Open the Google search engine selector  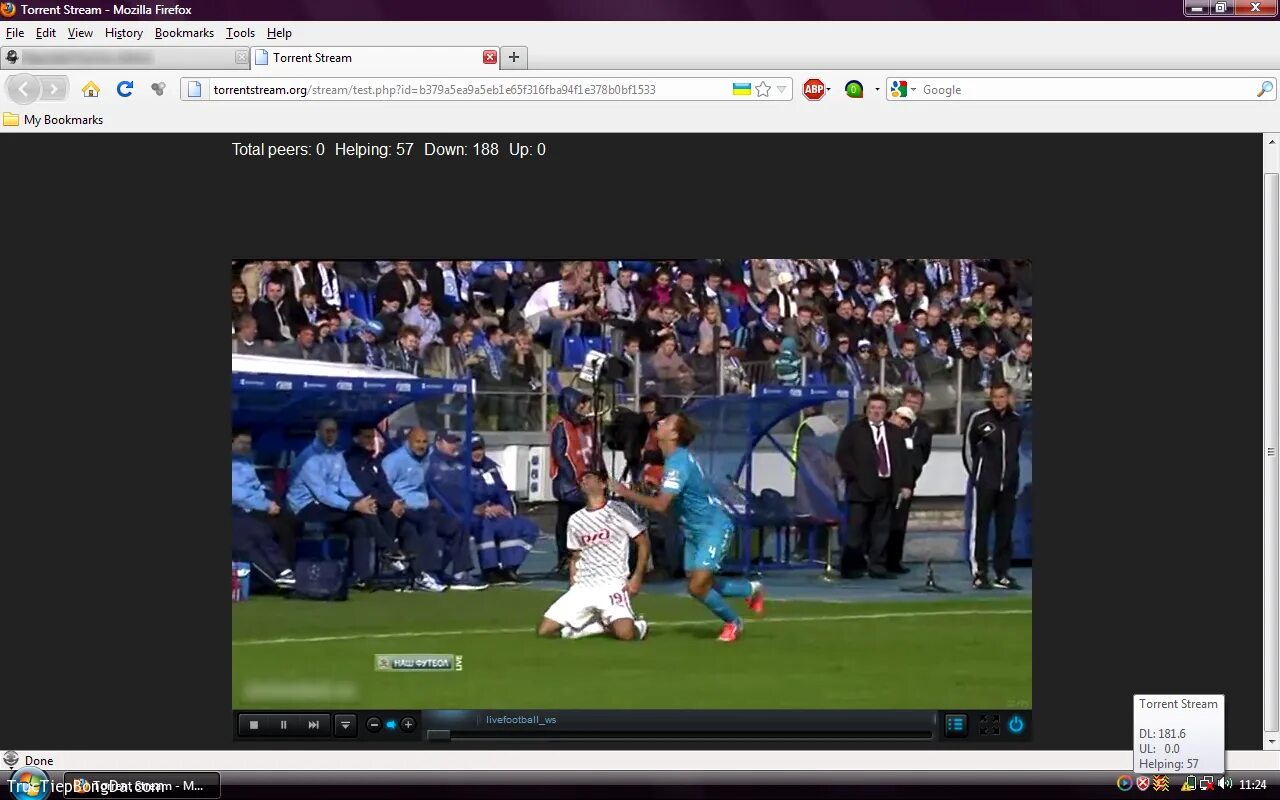903,89
